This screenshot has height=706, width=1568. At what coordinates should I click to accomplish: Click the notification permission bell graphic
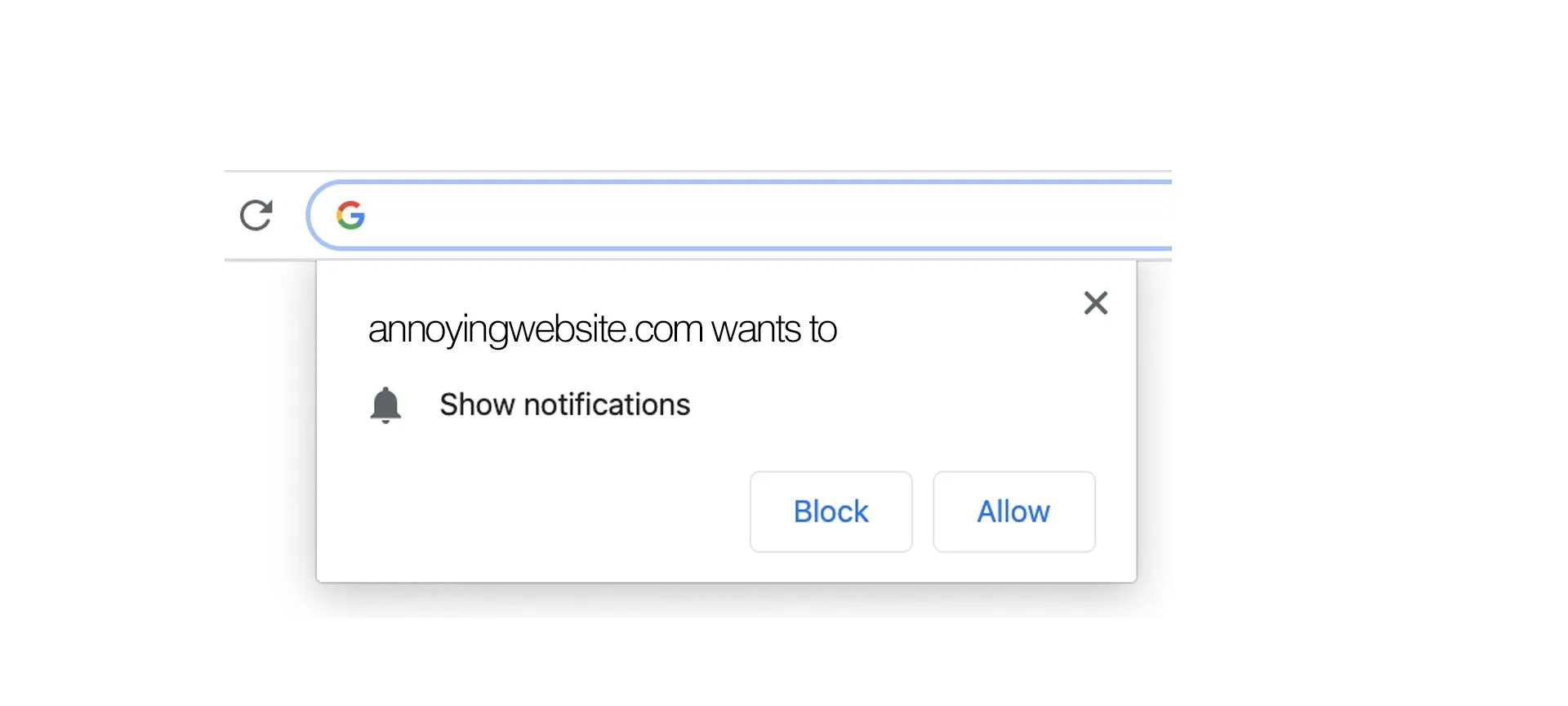coord(385,404)
